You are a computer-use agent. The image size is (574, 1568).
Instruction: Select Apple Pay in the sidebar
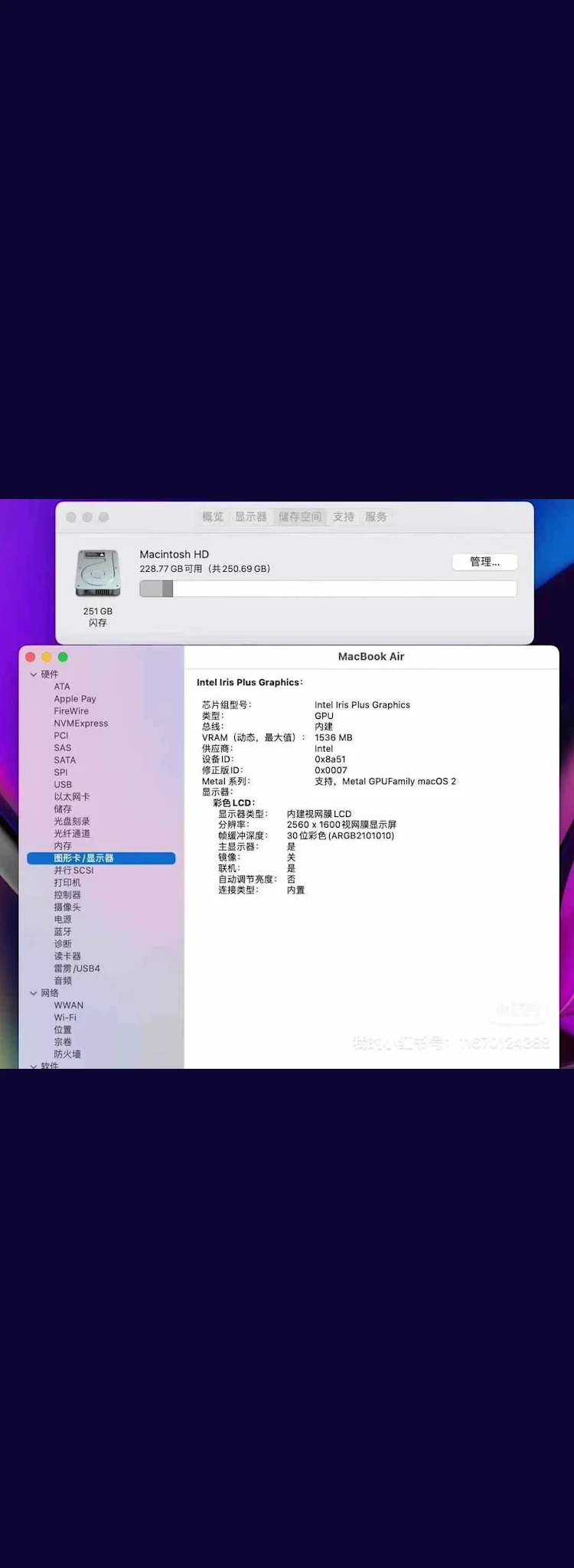pos(75,699)
